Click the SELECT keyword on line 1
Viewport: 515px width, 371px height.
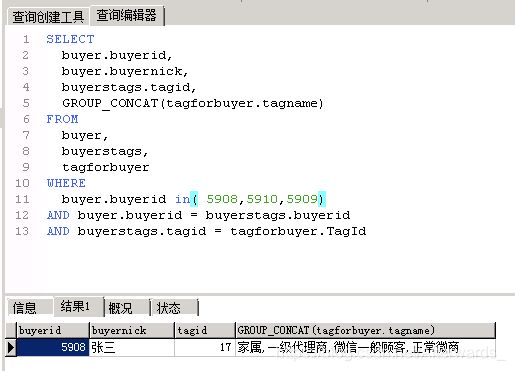[70, 39]
